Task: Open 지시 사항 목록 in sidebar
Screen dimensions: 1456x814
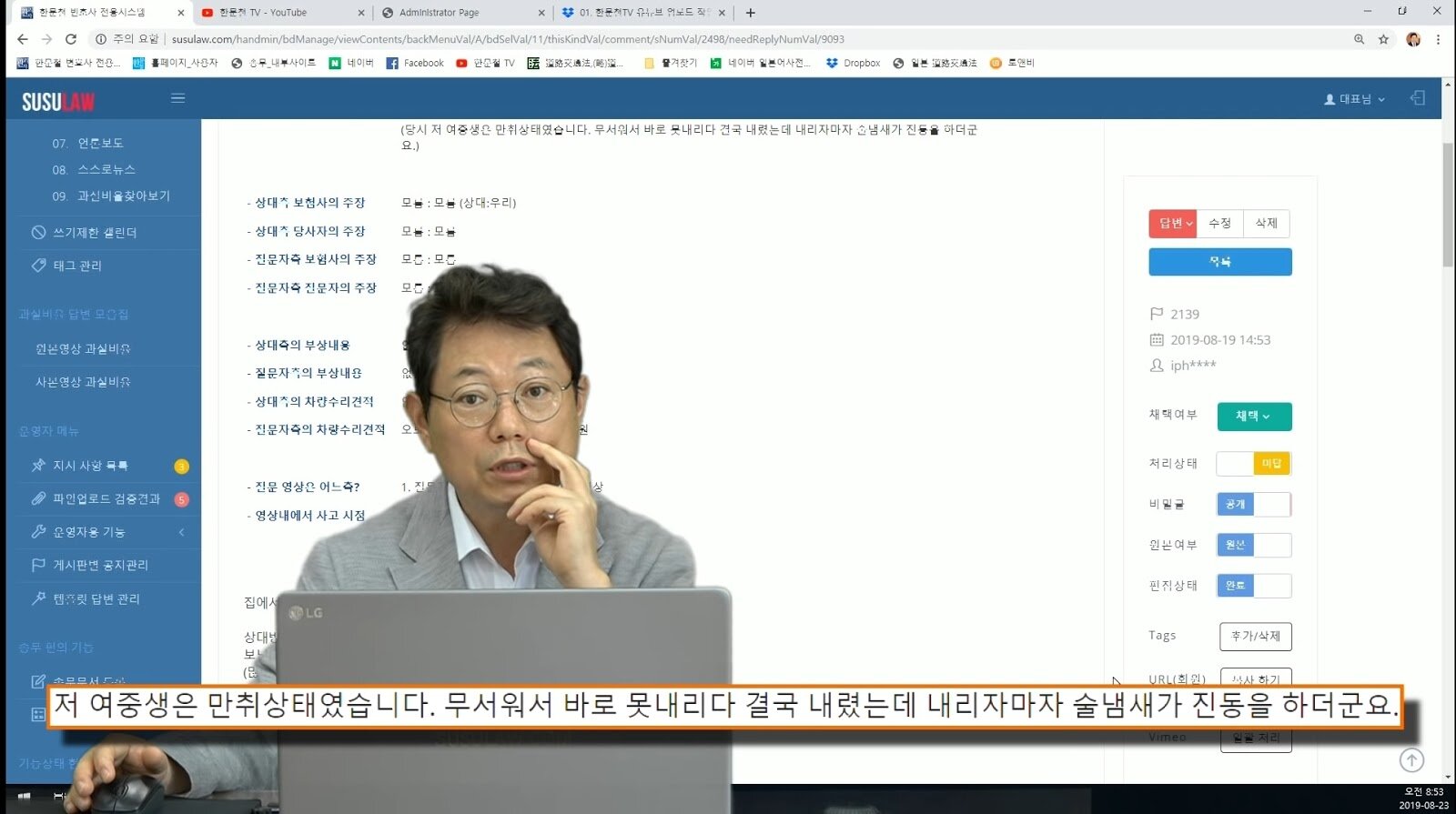Action: pos(90,466)
